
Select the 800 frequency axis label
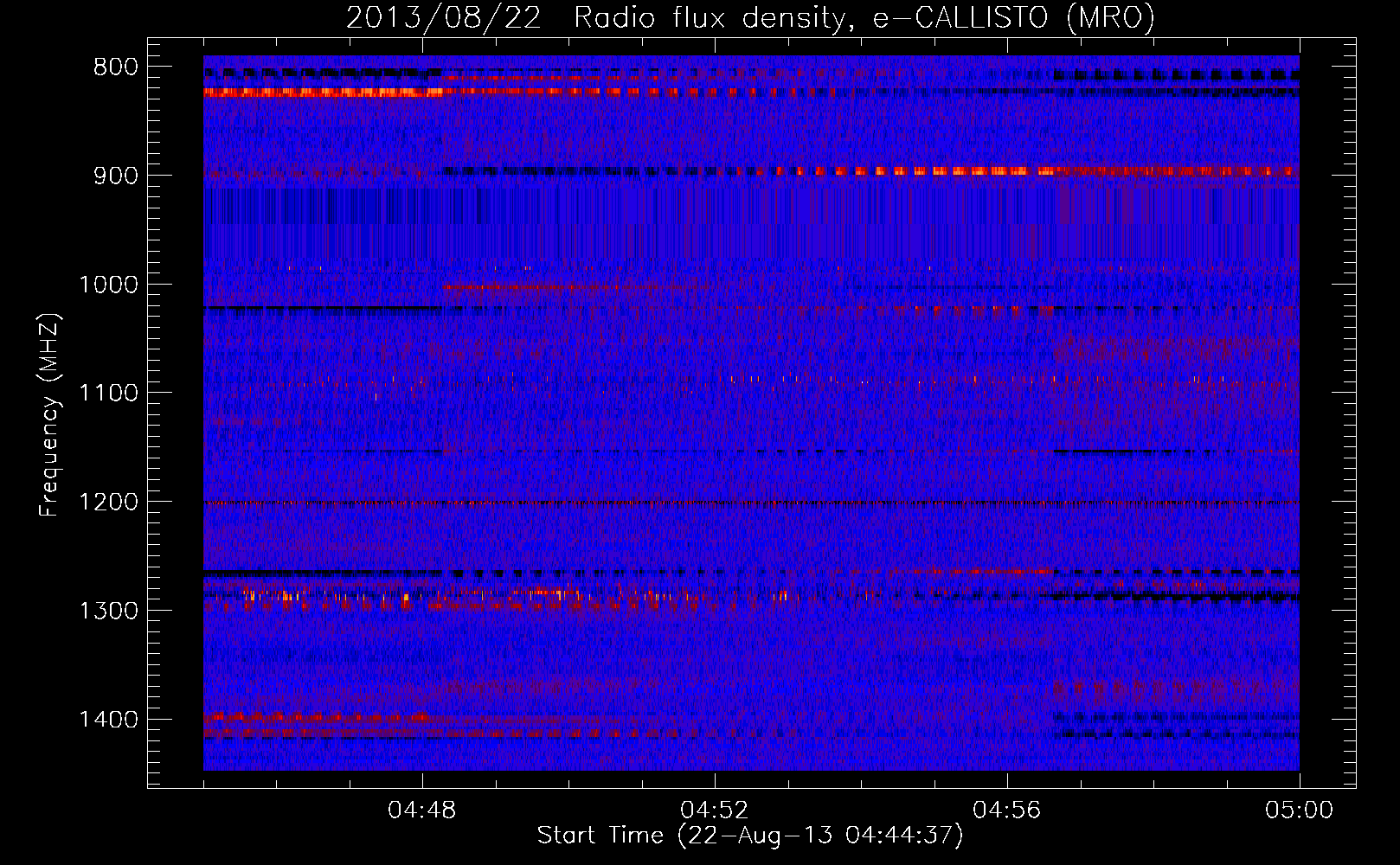click(114, 67)
